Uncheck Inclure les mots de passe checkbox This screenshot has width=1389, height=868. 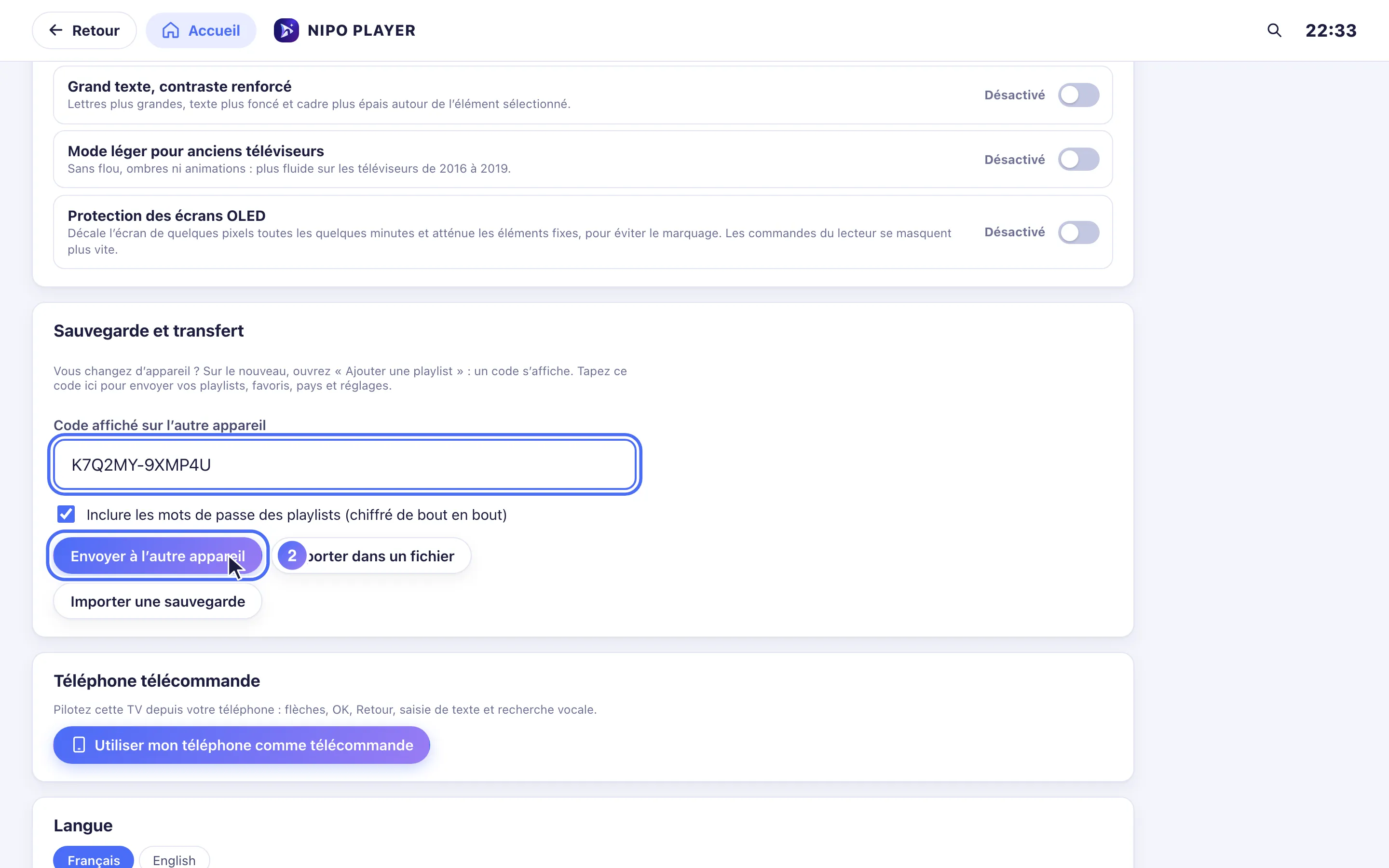66,515
